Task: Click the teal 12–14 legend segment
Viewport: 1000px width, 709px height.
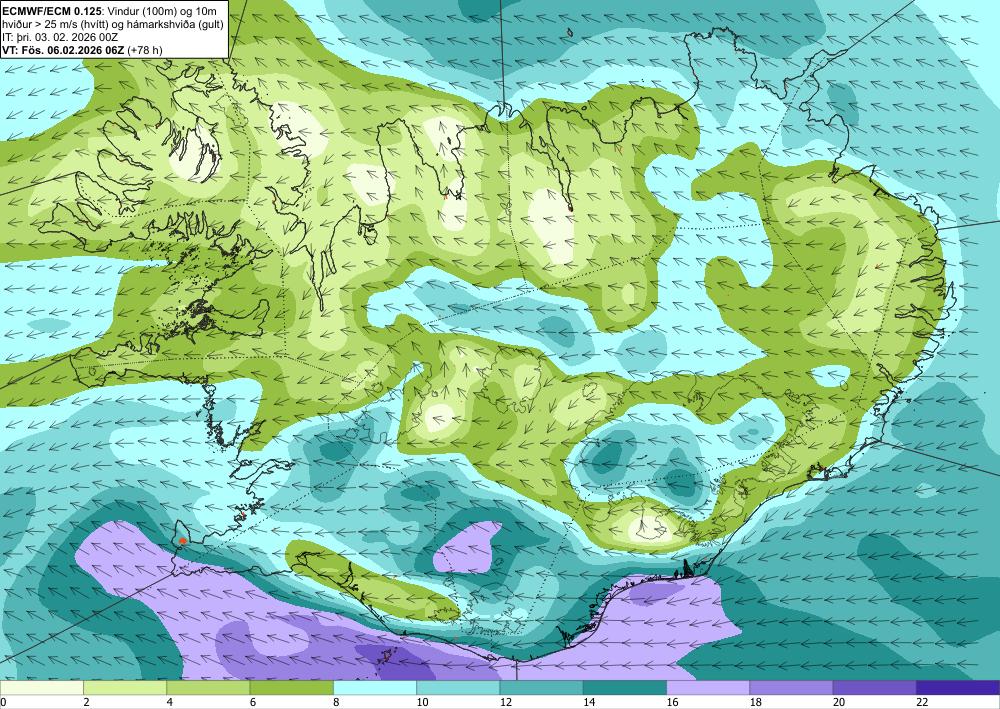Action: pyautogui.click(x=541, y=688)
